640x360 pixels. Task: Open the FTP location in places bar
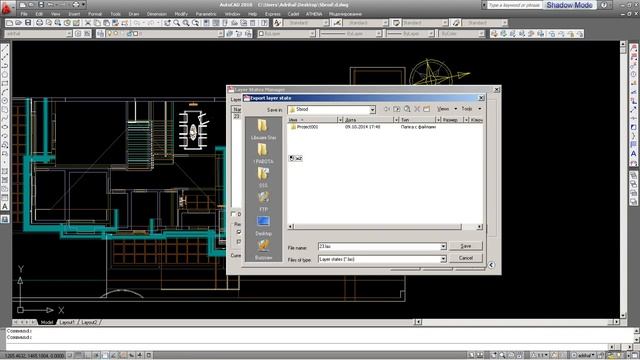pos(263,201)
